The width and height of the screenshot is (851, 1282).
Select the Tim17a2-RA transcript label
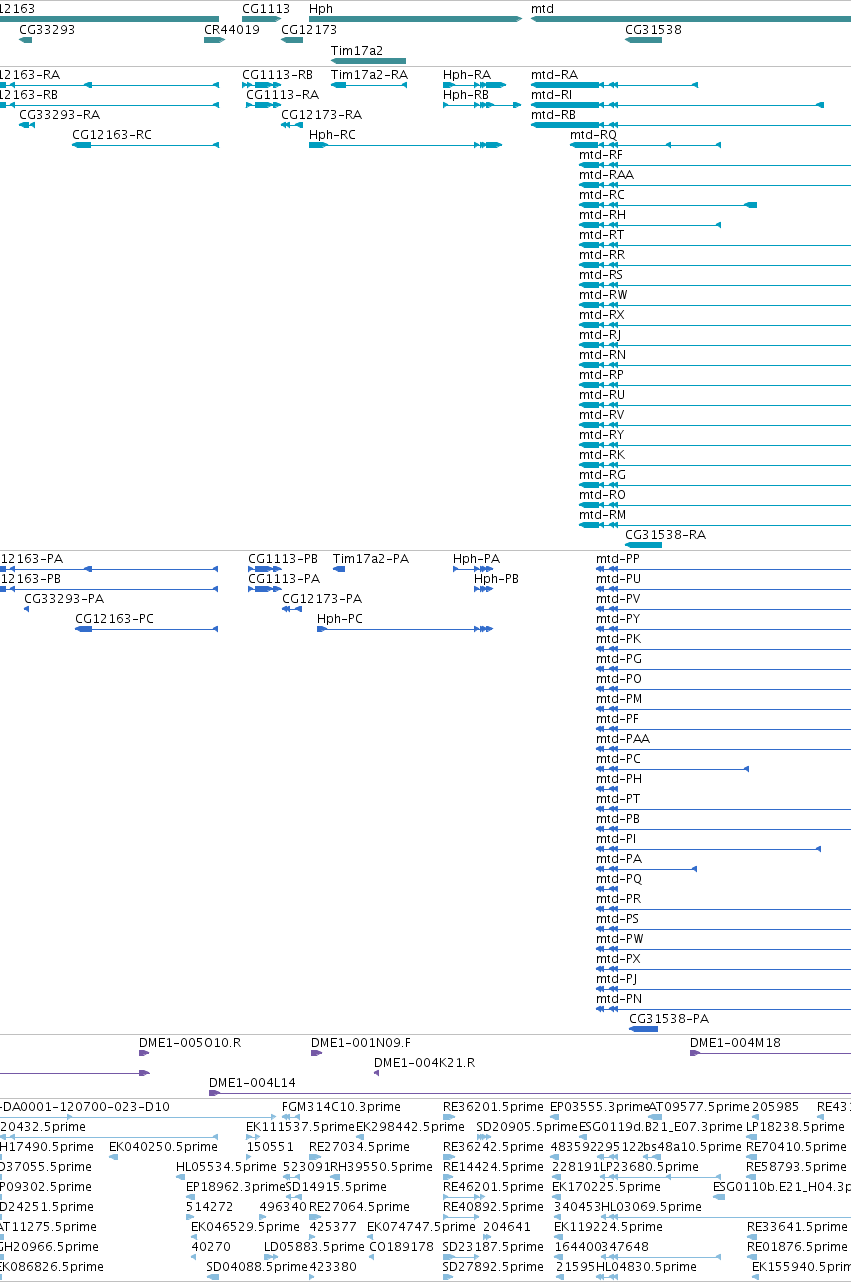click(369, 75)
